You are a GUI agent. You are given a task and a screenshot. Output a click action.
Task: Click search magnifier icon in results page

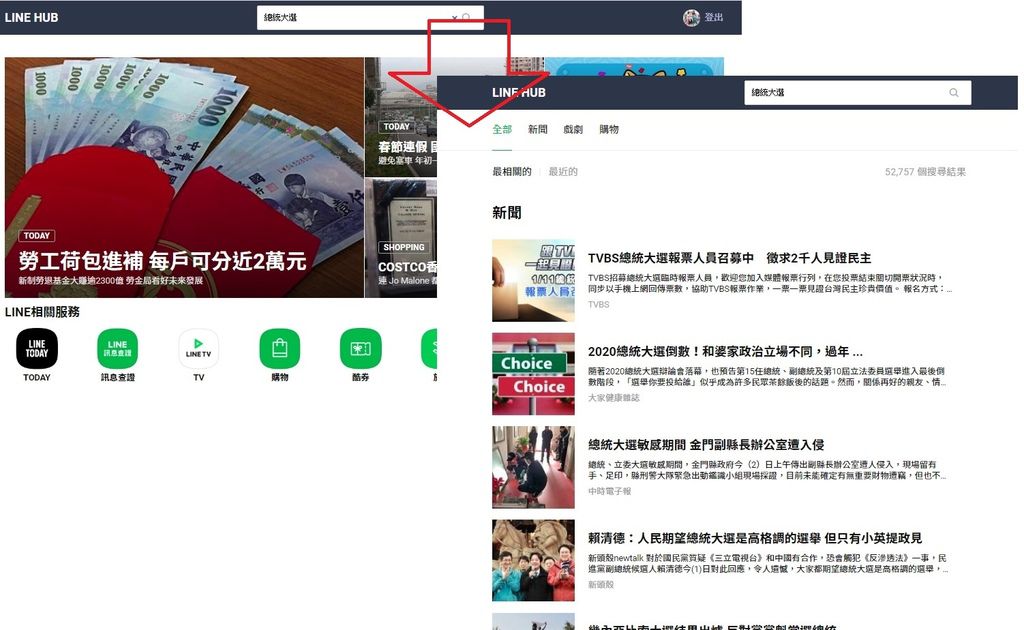click(x=953, y=93)
